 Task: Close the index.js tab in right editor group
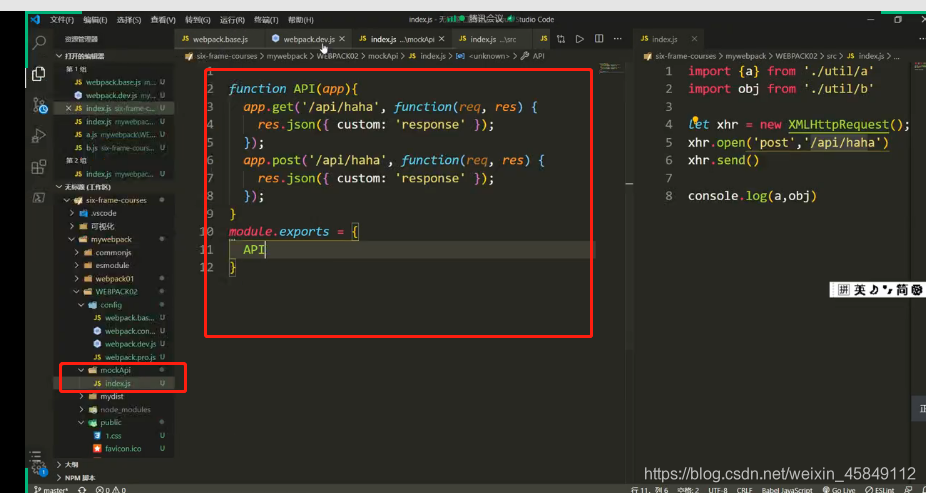tap(694, 39)
